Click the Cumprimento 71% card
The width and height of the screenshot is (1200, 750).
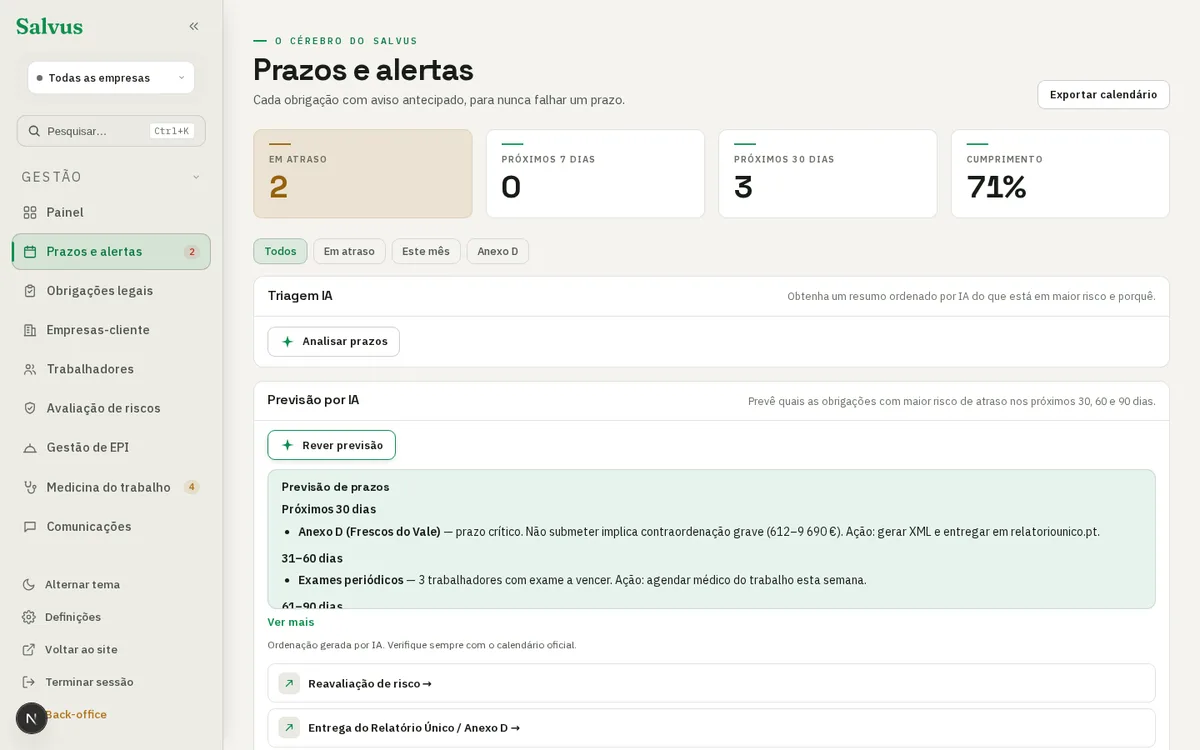[1060, 174]
